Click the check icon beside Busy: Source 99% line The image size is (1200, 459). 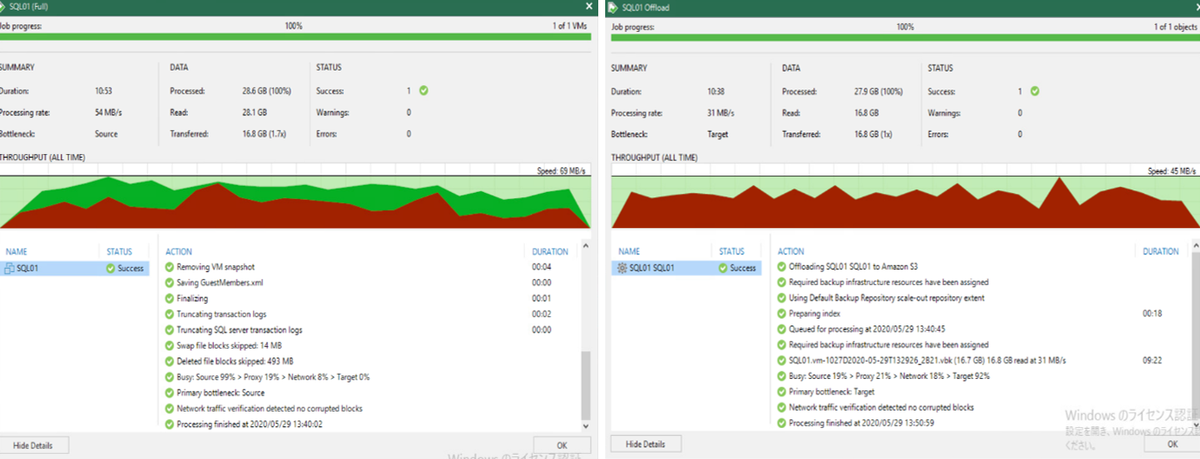168,377
